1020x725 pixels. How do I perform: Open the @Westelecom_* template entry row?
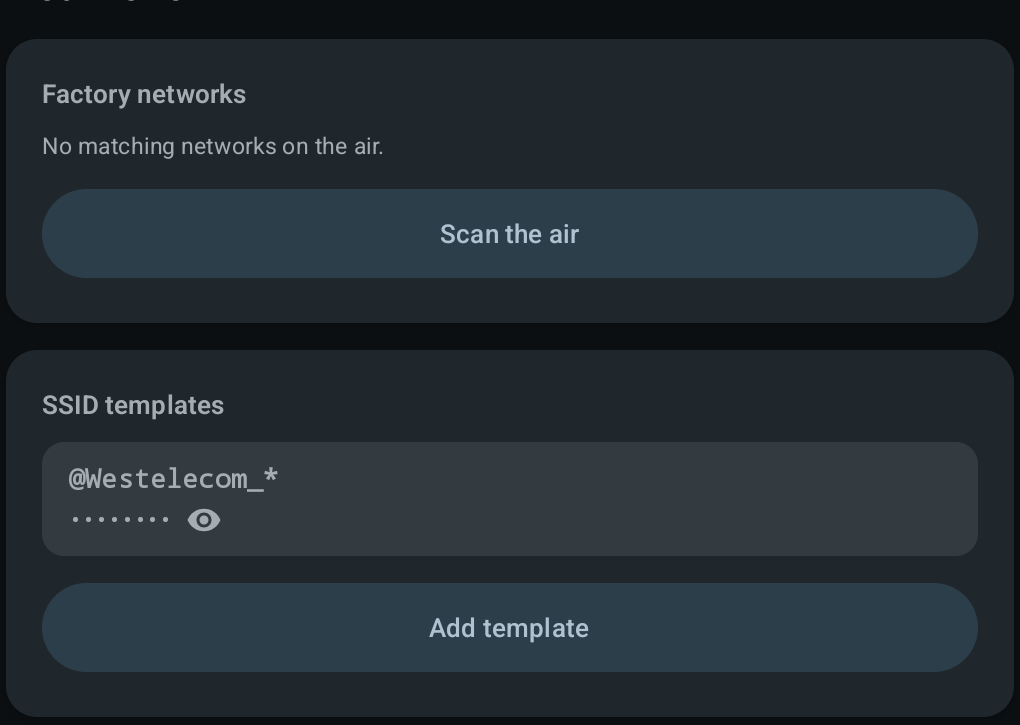509,499
